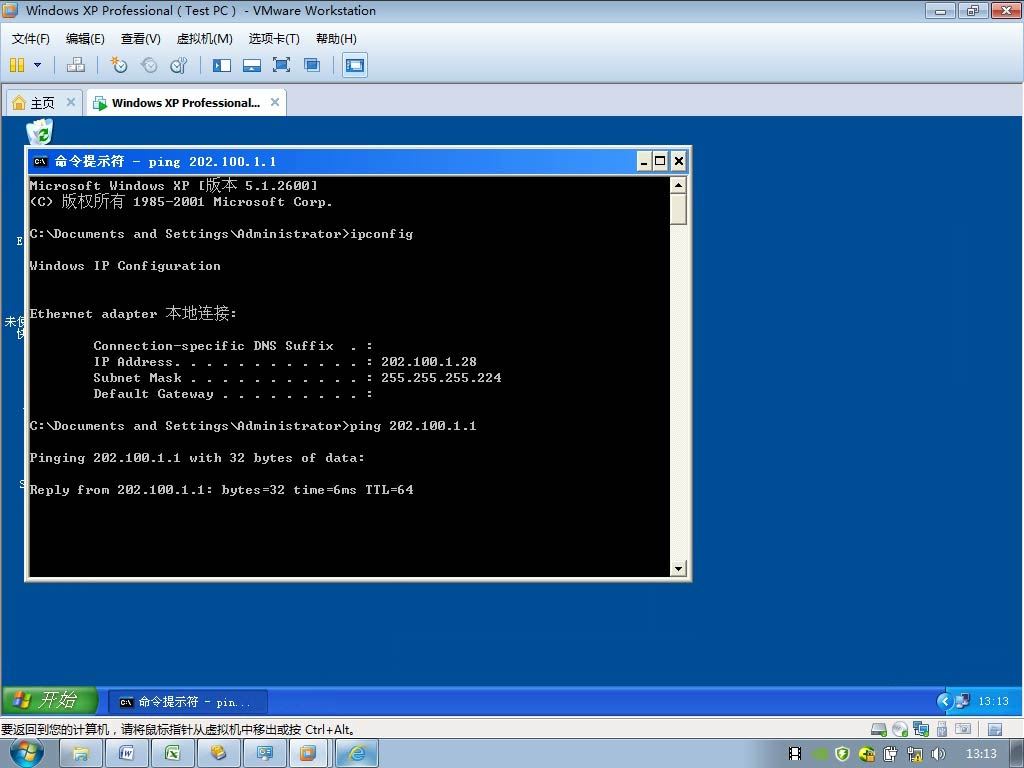Screen dimensions: 1024x768
Task: Click the scroll down arrow in command prompt
Action: (x=679, y=569)
